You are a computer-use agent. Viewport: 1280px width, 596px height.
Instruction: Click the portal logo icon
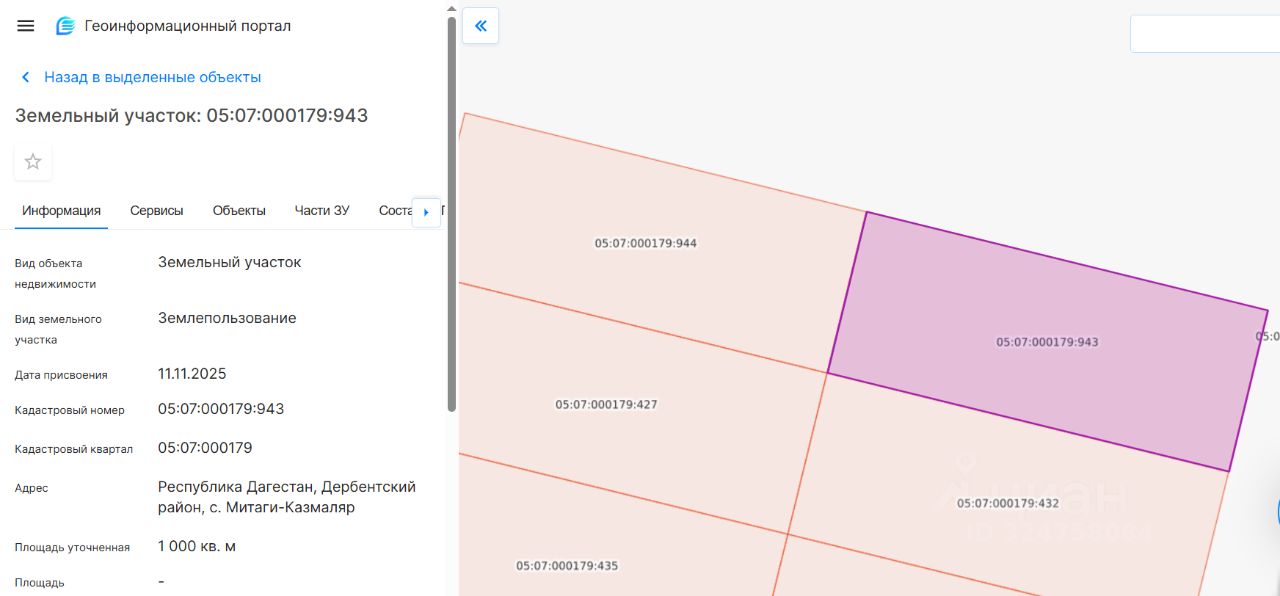(x=65, y=26)
